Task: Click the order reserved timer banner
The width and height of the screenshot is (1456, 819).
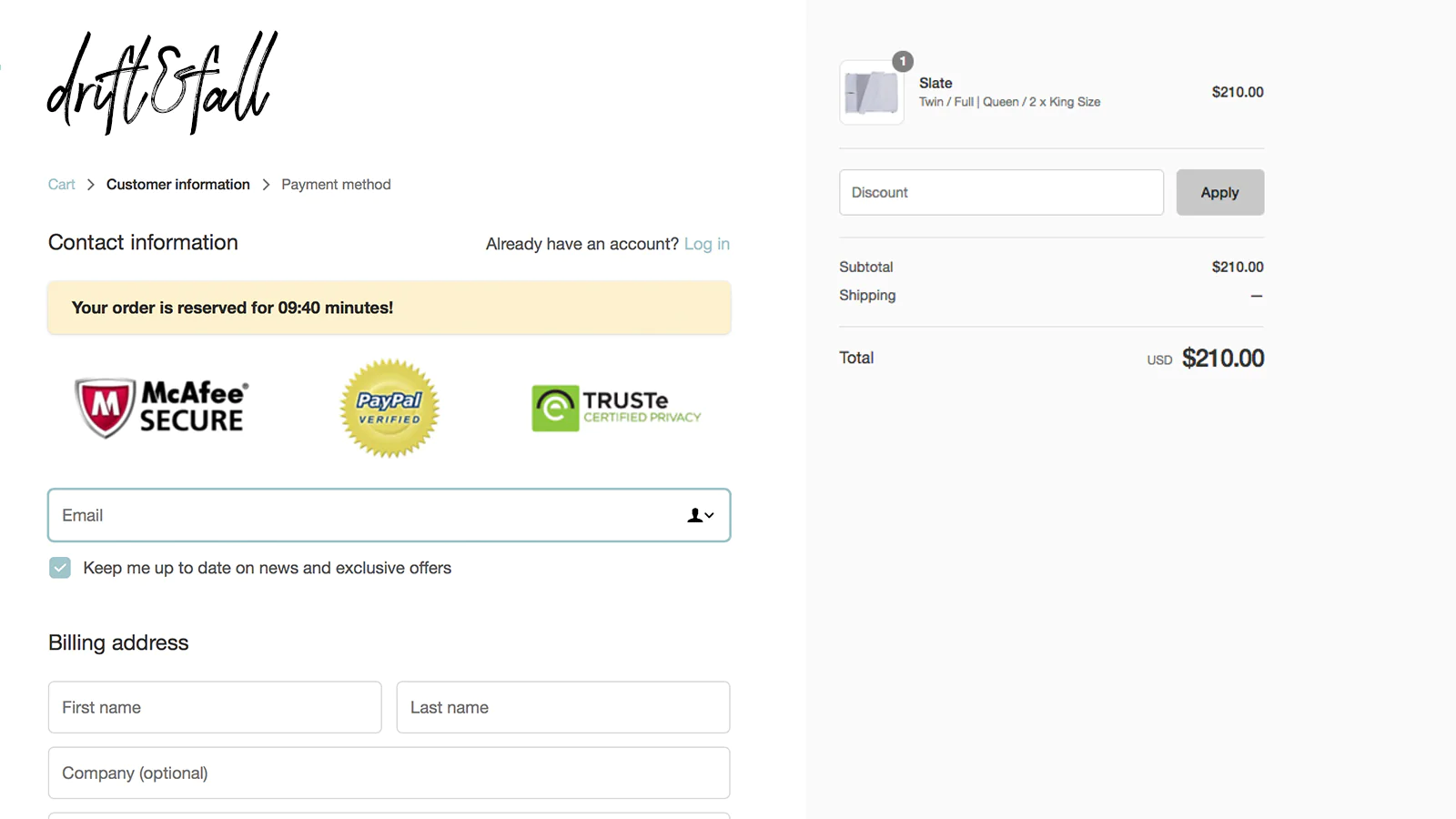Action: click(x=389, y=308)
